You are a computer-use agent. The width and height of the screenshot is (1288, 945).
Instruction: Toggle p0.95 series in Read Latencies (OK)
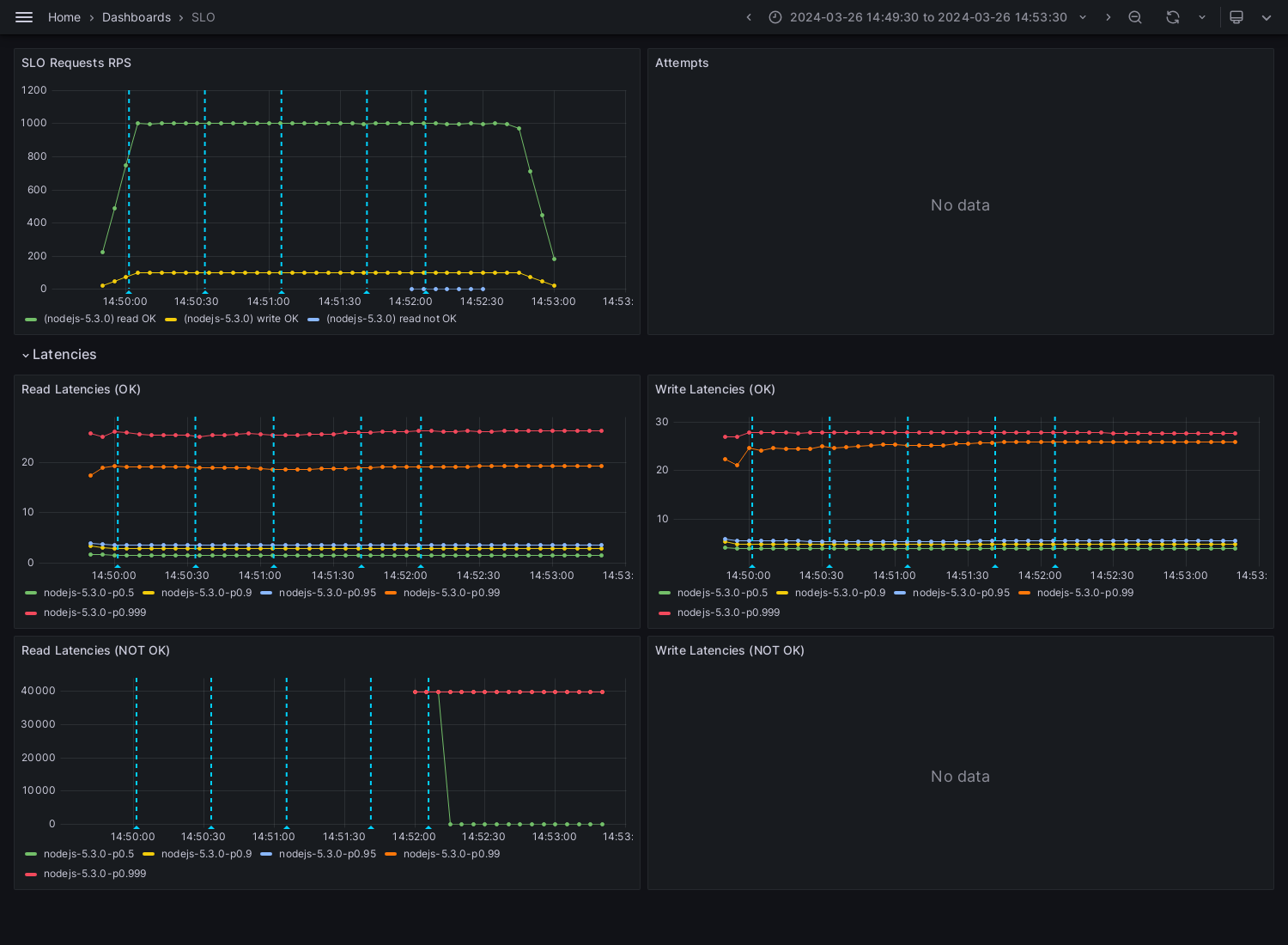[327, 593]
